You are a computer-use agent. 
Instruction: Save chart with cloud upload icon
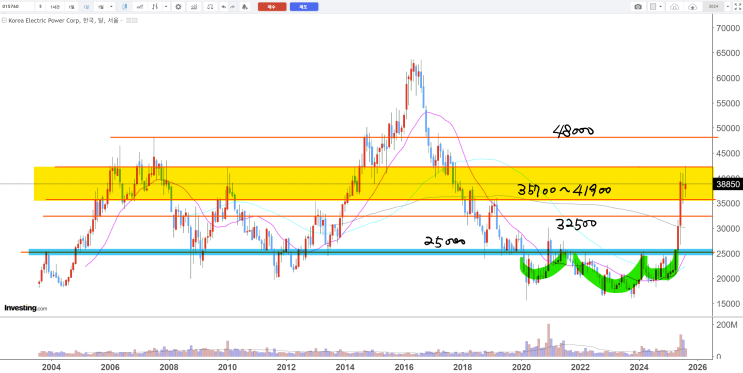pos(692,7)
